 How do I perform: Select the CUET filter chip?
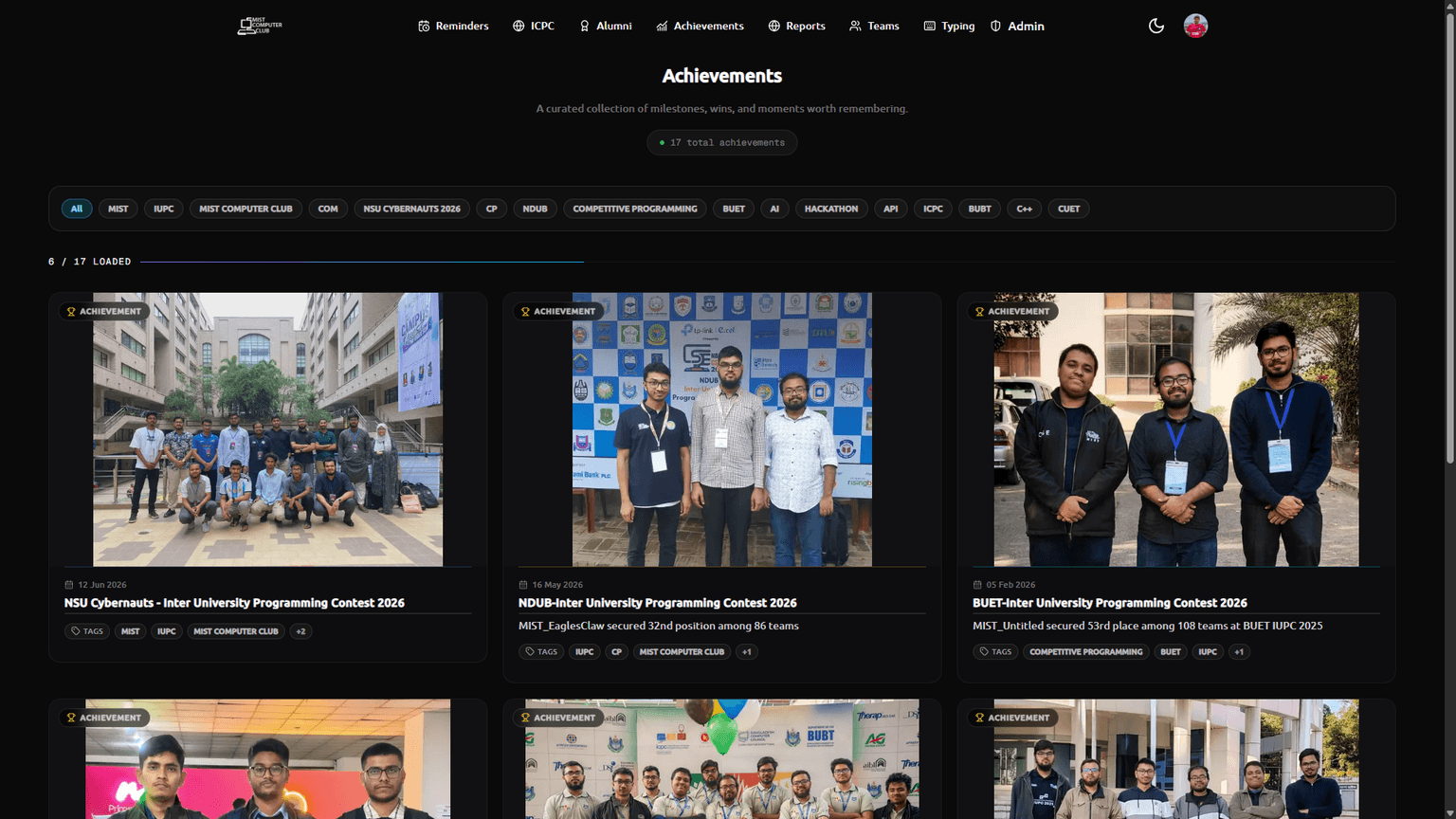click(x=1068, y=209)
